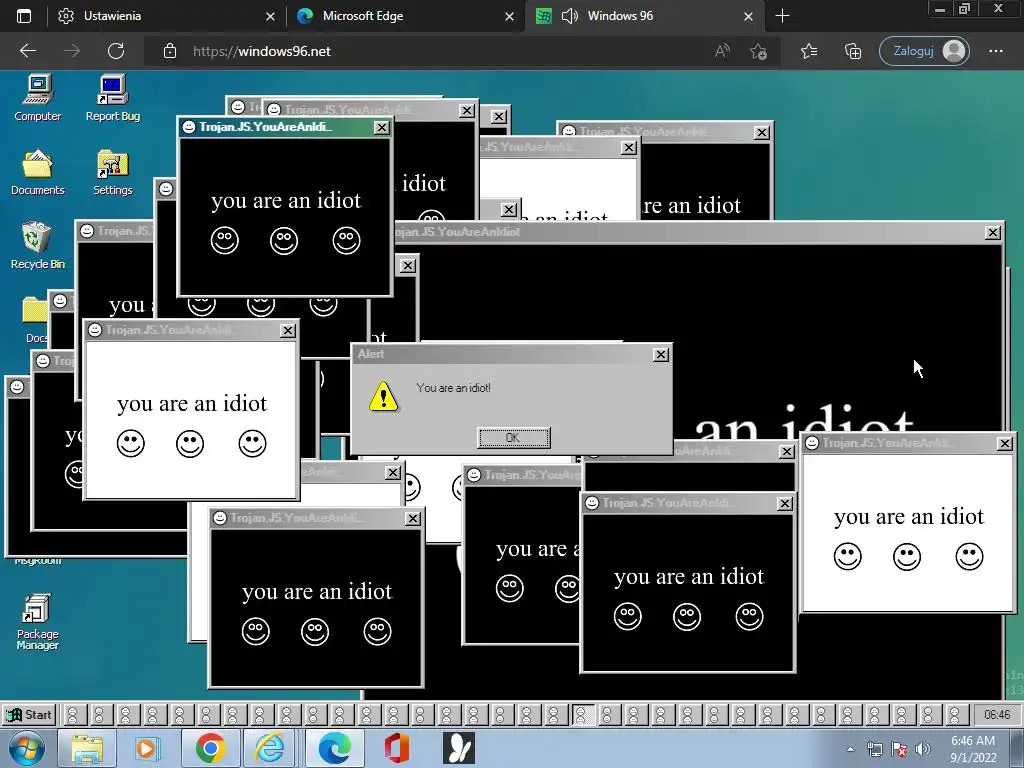This screenshot has width=1024, height=768.
Task: Switch to the Microsoft Edge browser tab
Action: coord(405,16)
